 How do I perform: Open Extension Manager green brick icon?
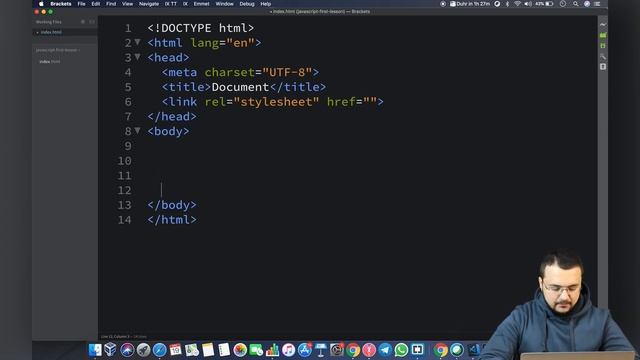pyautogui.click(x=603, y=36)
